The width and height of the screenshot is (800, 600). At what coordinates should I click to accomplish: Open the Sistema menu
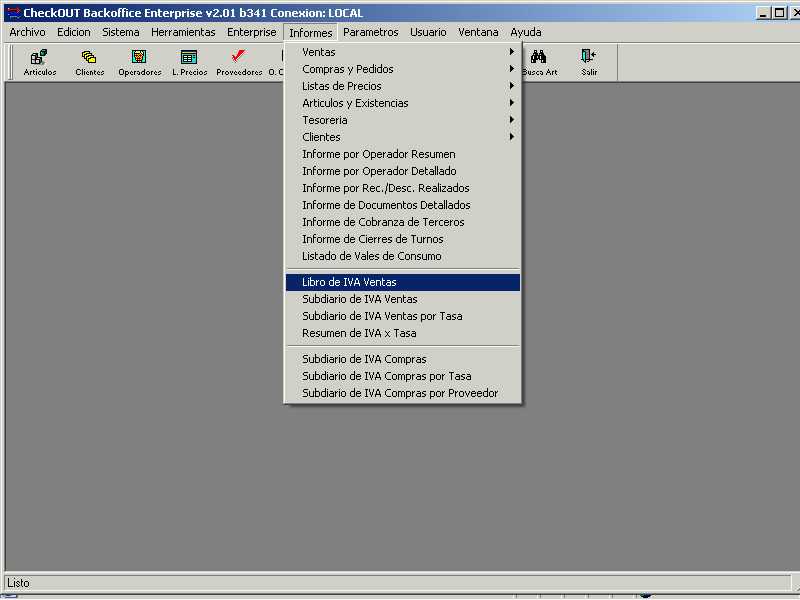(x=120, y=32)
